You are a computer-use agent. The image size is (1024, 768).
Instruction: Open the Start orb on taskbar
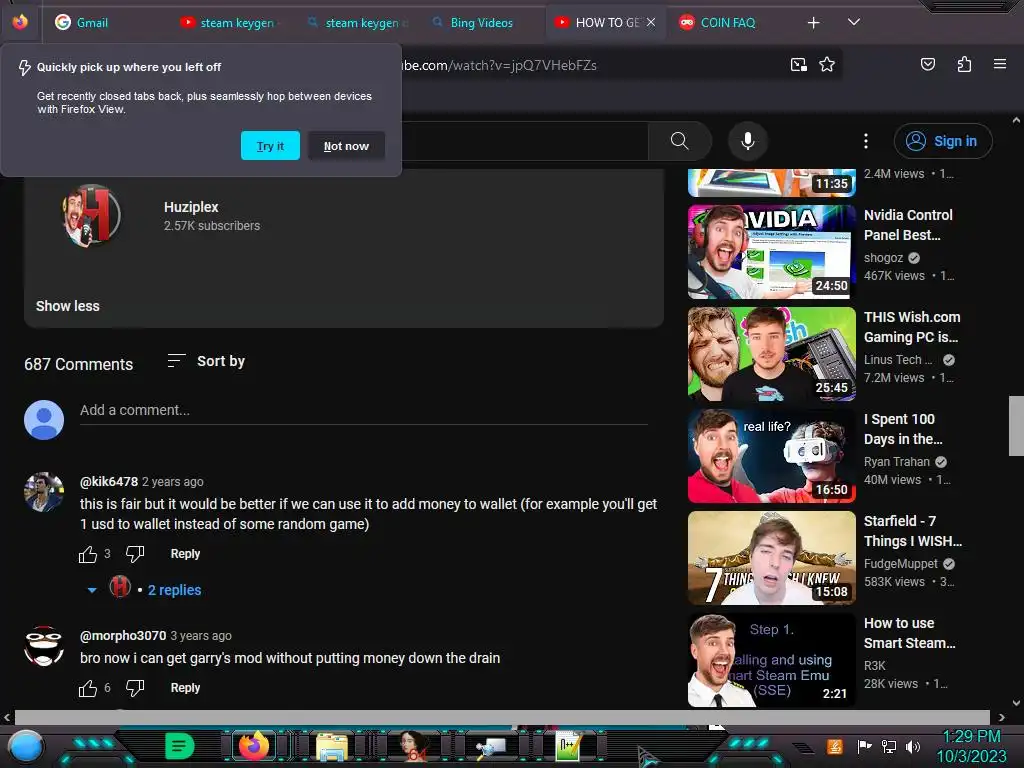coord(26,746)
